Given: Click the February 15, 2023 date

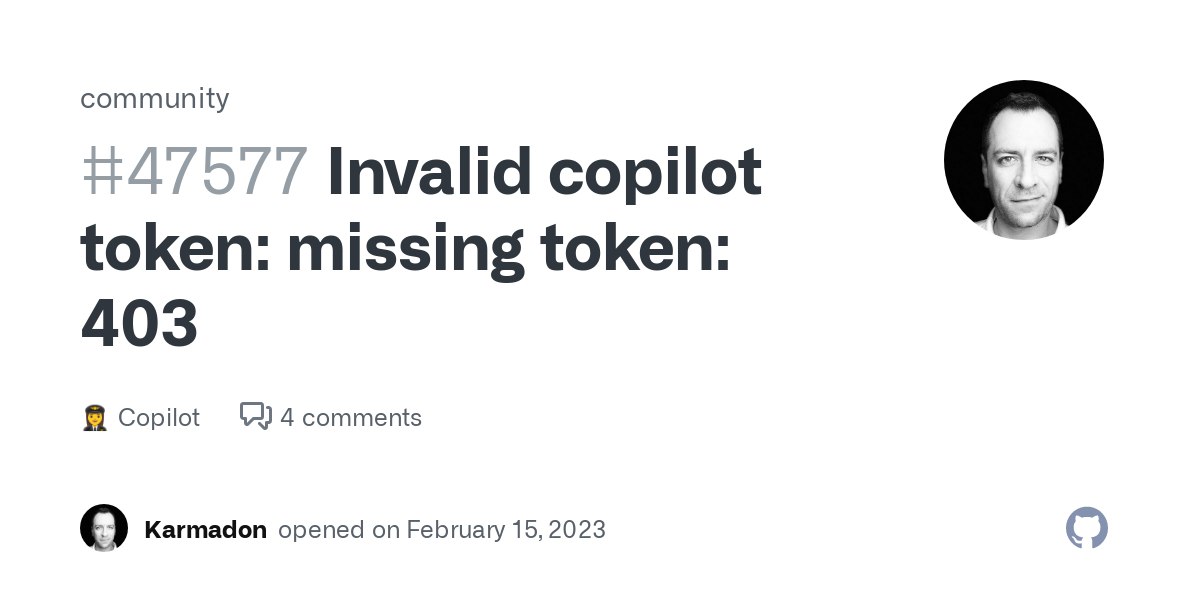Looking at the screenshot, I should [x=506, y=529].
